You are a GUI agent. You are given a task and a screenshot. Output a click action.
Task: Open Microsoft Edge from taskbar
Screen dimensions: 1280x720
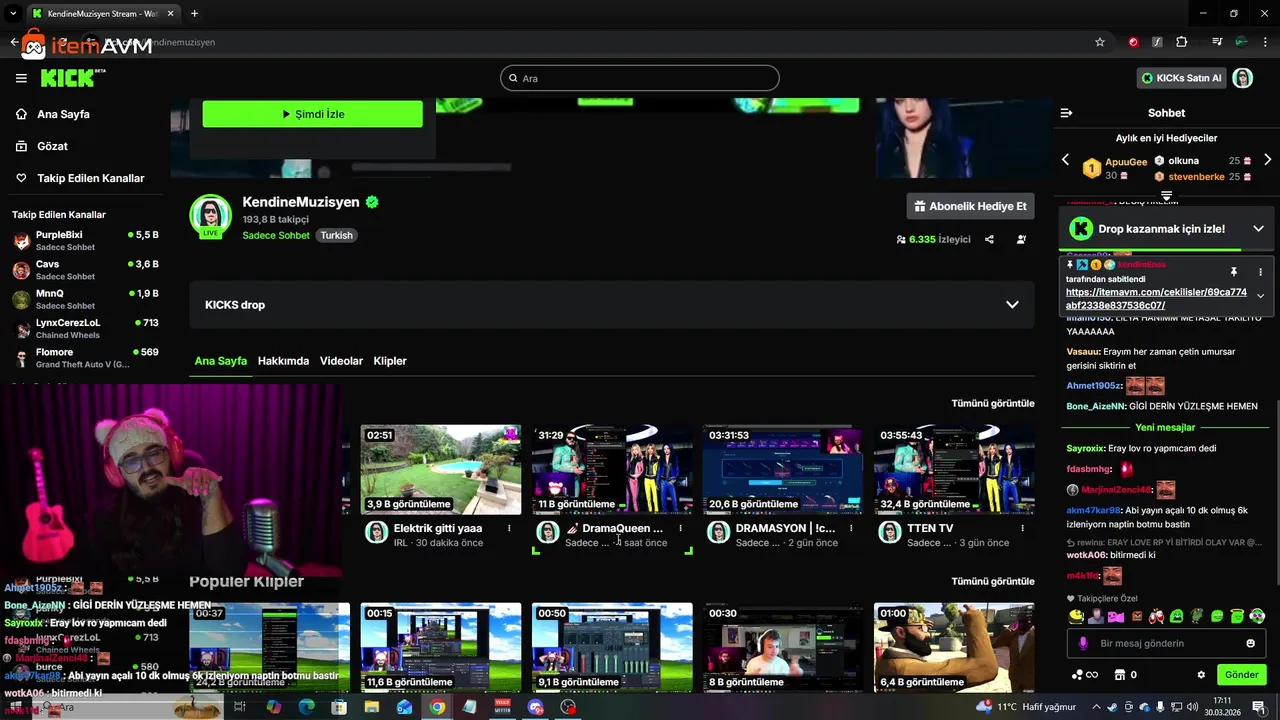306,707
